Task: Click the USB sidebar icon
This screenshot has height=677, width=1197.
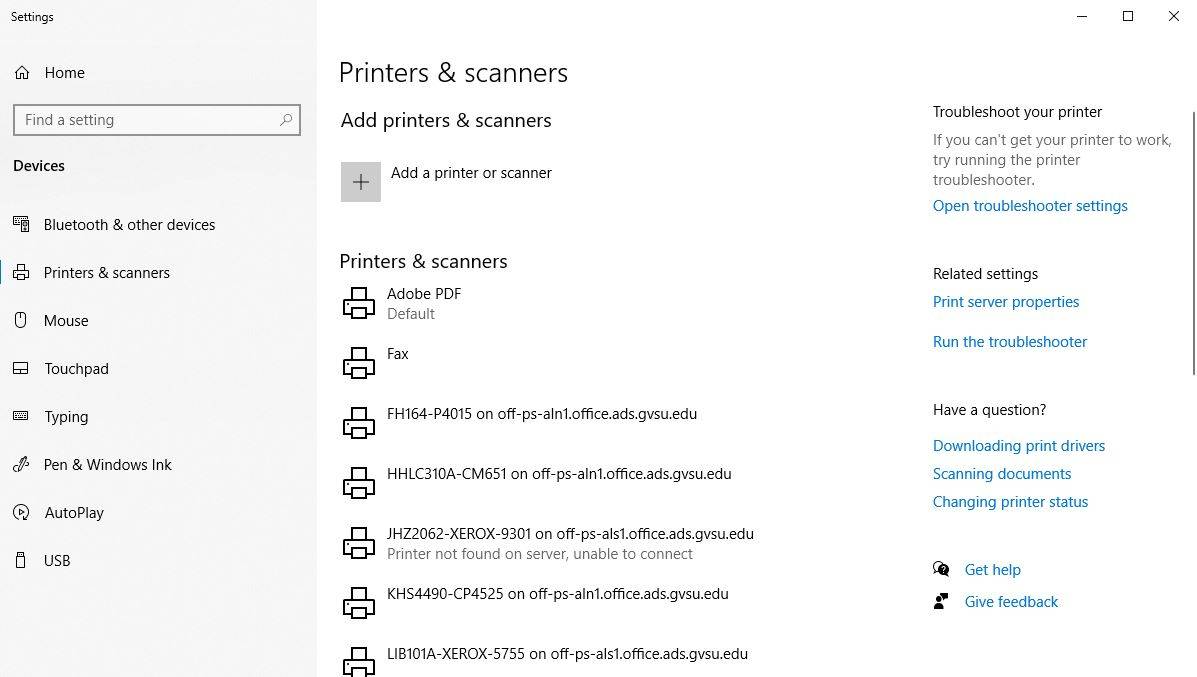Action: click(x=22, y=560)
